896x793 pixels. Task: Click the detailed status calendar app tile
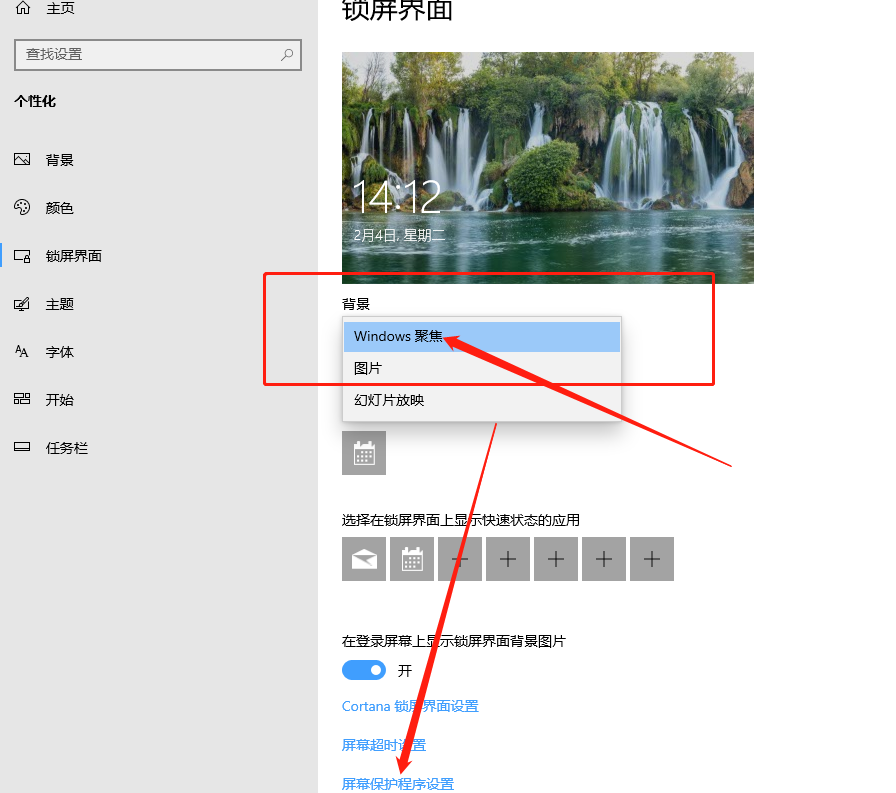(364, 453)
